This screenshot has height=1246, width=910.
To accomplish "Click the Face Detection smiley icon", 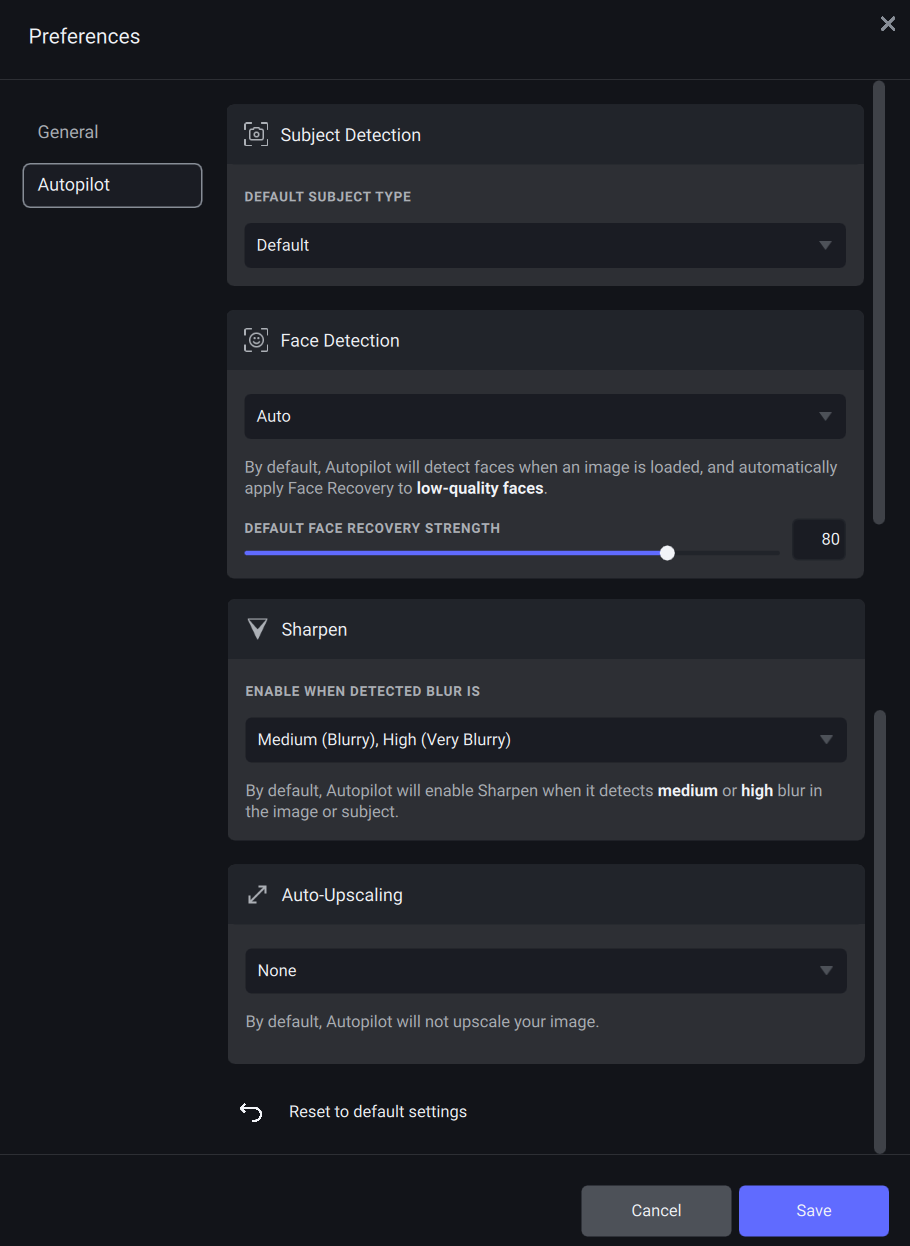I will [256, 341].
